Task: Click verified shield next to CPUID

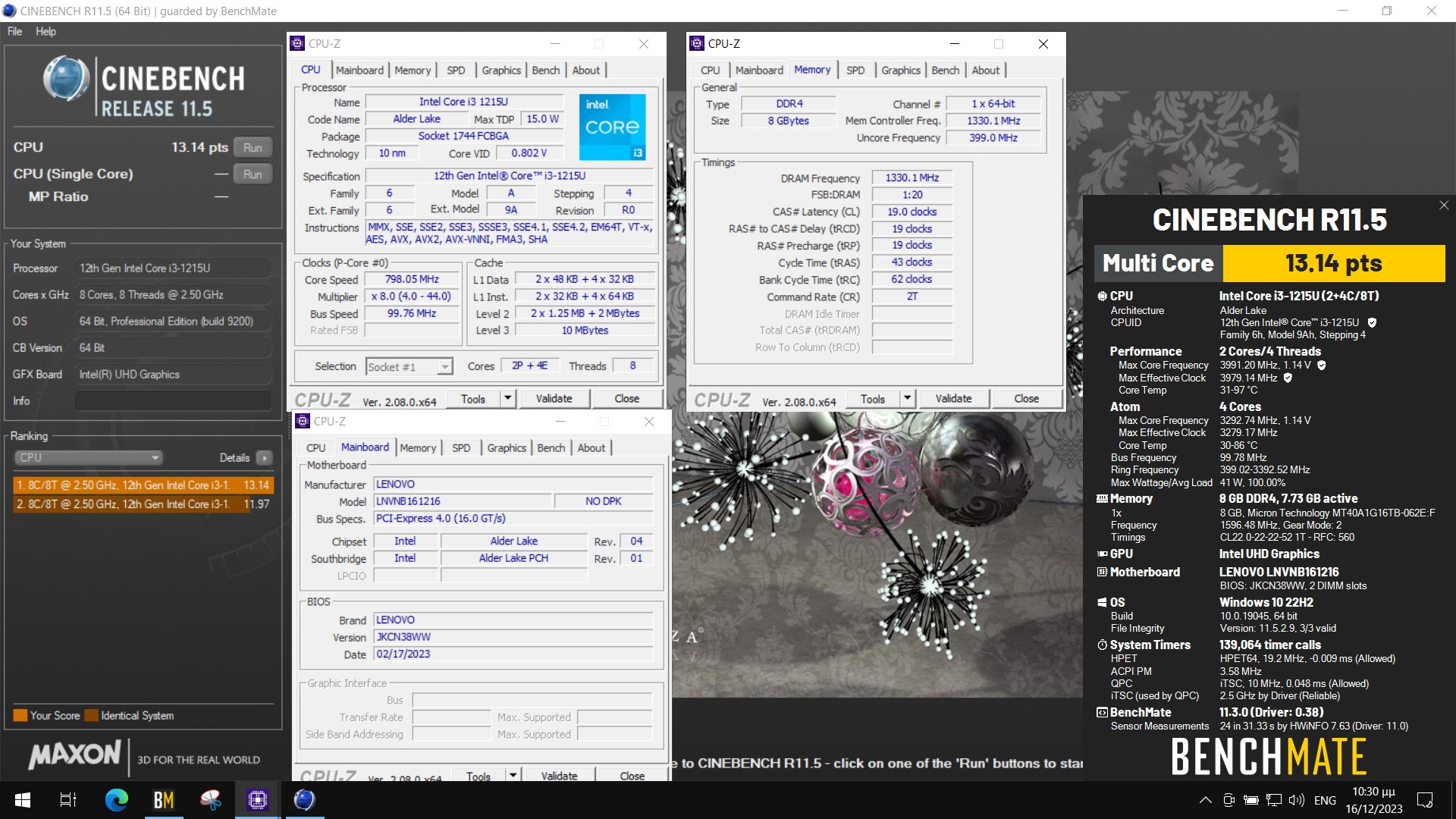Action: tap(1372, 322)
